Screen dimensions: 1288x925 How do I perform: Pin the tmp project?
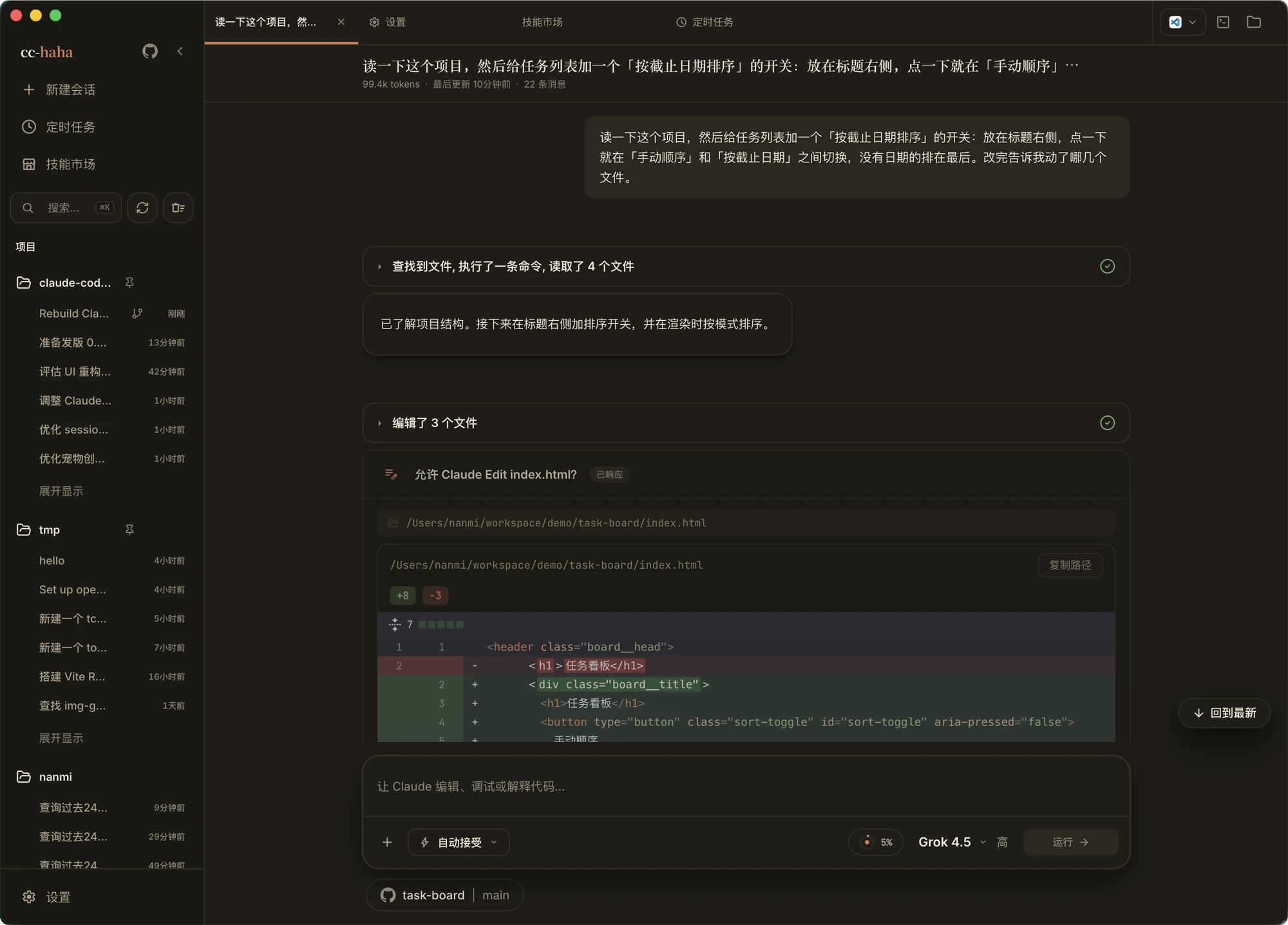[x=129, y=529]
